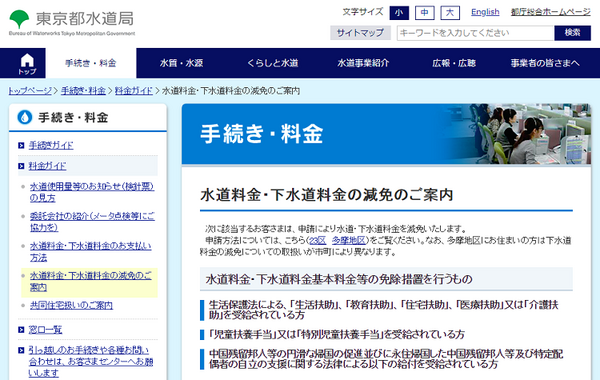Focus the keyword search input field

click(x=476, y=33)
